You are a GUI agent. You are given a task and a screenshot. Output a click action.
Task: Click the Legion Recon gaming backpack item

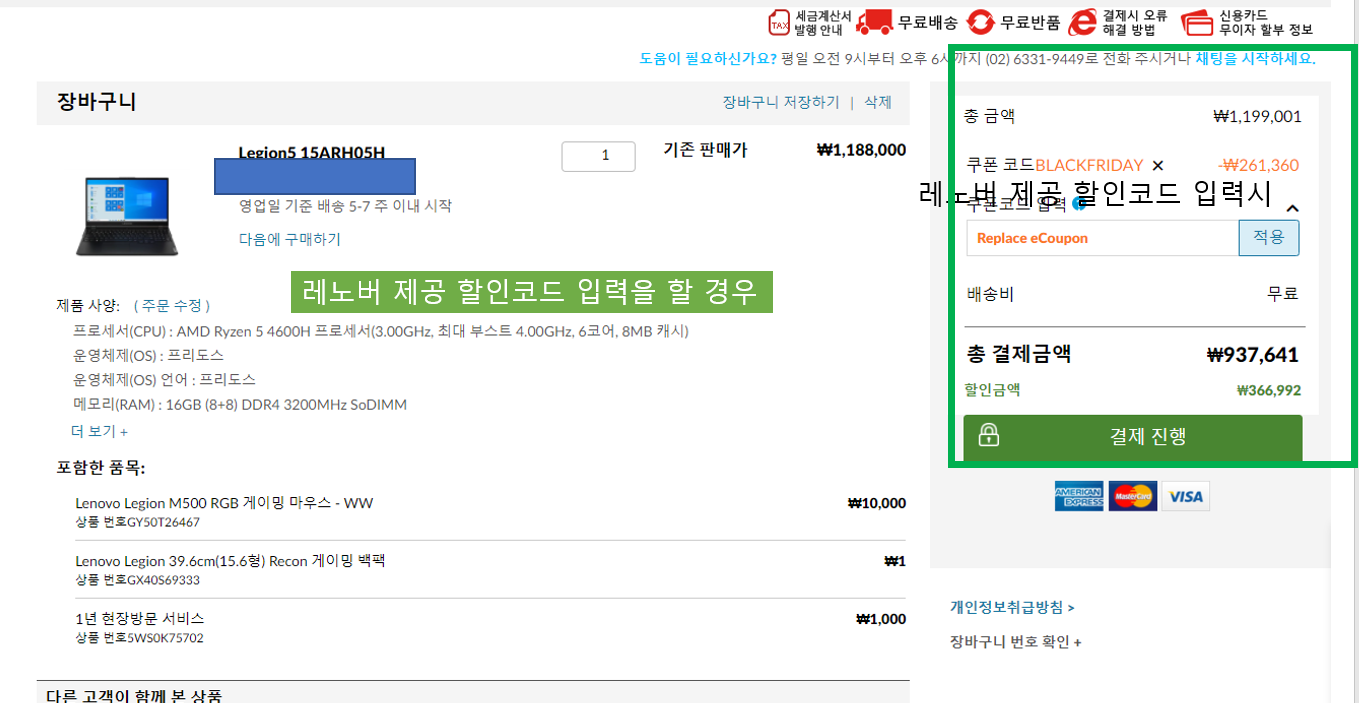click(230, 561)
